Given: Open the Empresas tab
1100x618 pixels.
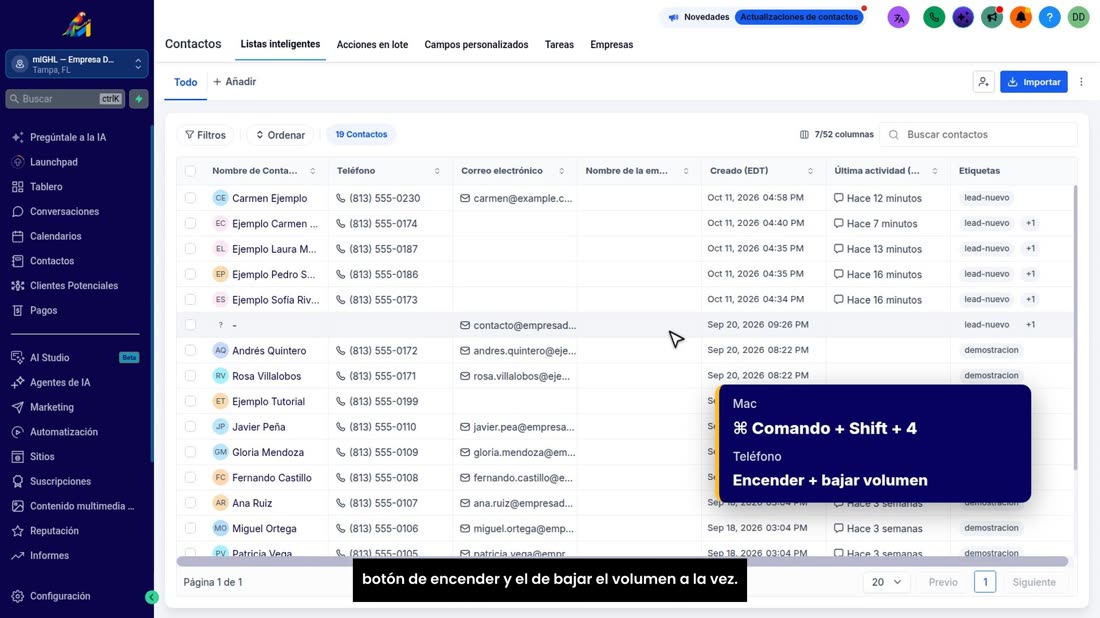Looking at the screenshot, I should [612, 44].
